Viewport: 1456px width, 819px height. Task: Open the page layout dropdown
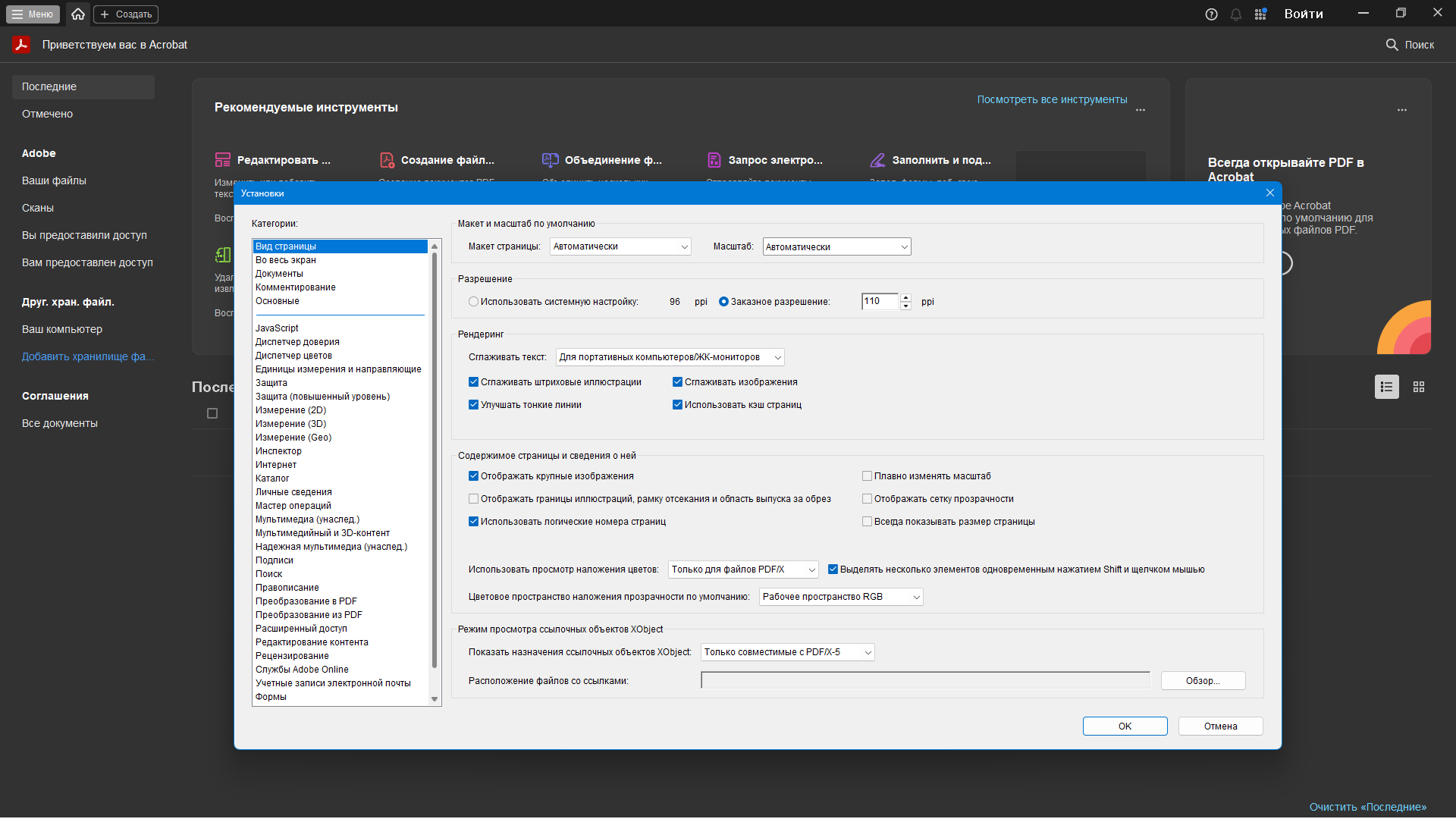coord(620,246)
